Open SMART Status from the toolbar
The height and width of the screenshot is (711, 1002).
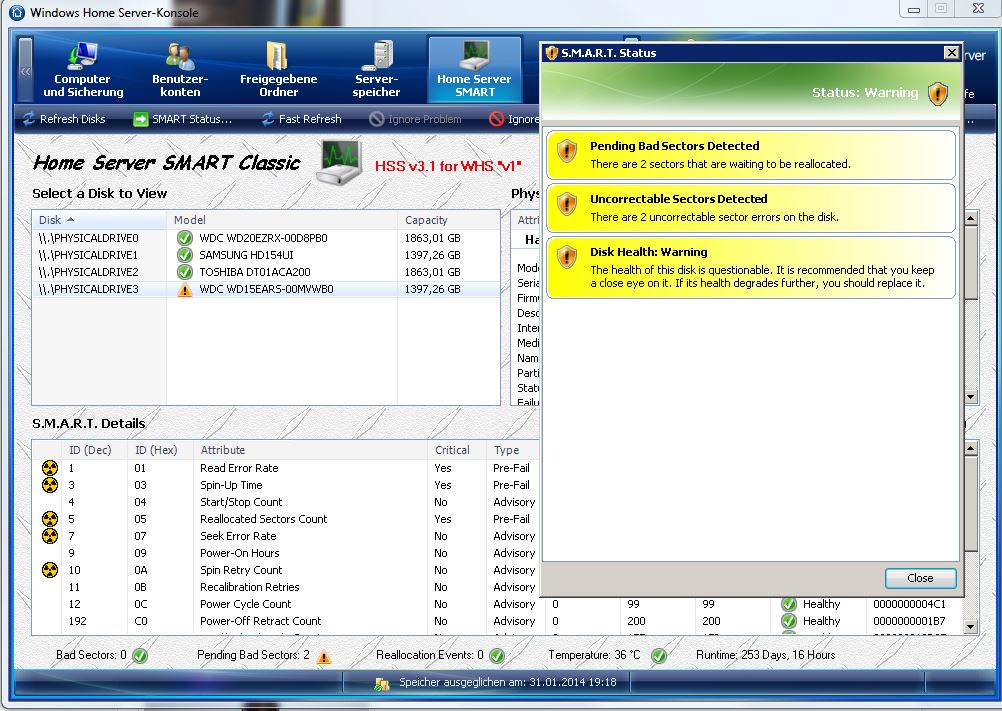(x=183, y=119)
